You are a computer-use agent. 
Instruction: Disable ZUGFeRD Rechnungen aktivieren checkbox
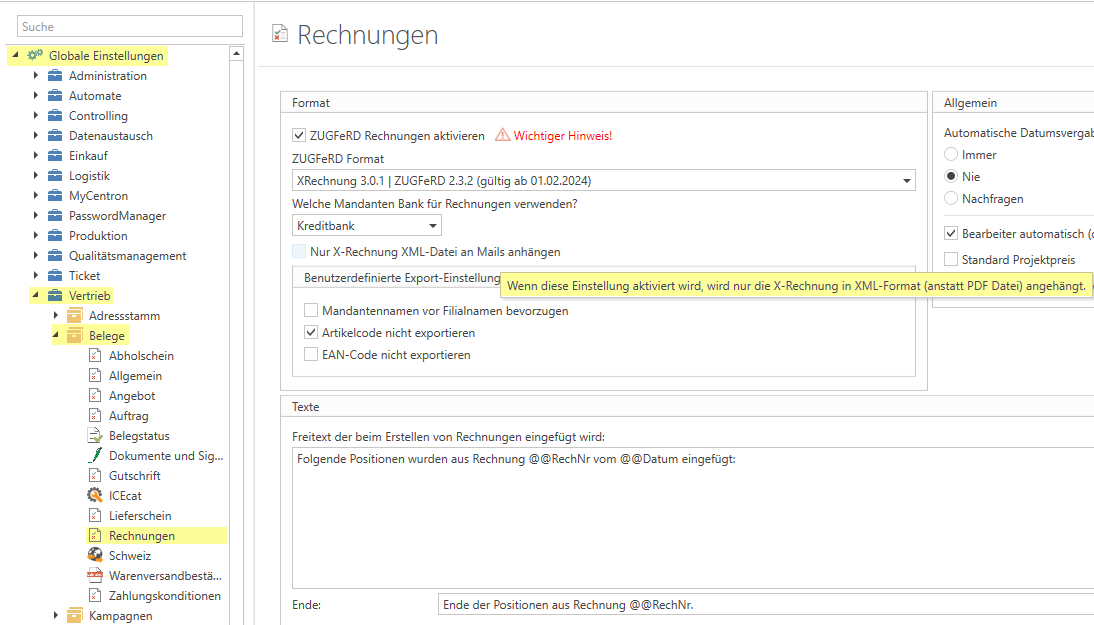299,136
